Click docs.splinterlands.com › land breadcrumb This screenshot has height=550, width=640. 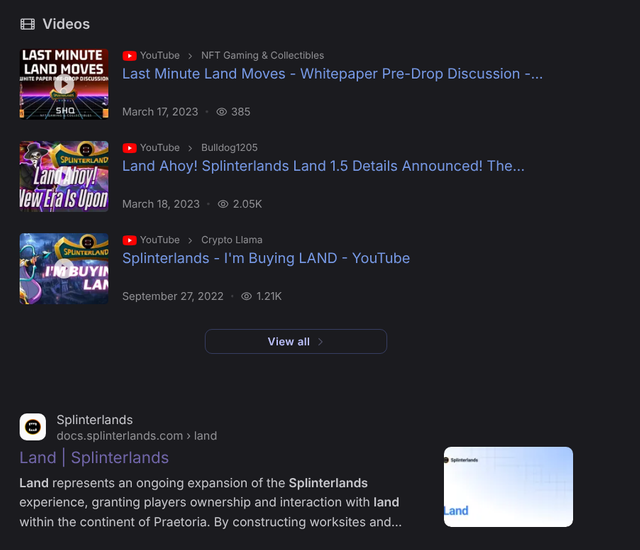[137, 436]
